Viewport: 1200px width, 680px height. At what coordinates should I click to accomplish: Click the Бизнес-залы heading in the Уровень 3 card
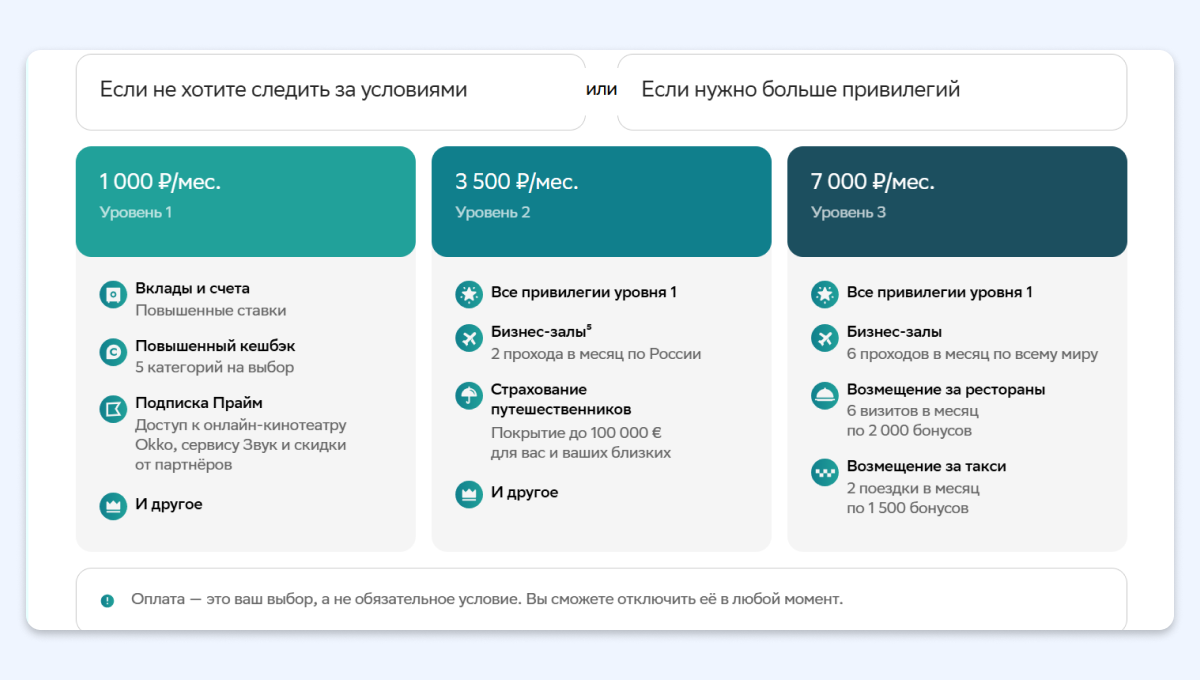(x=894, y=332)
